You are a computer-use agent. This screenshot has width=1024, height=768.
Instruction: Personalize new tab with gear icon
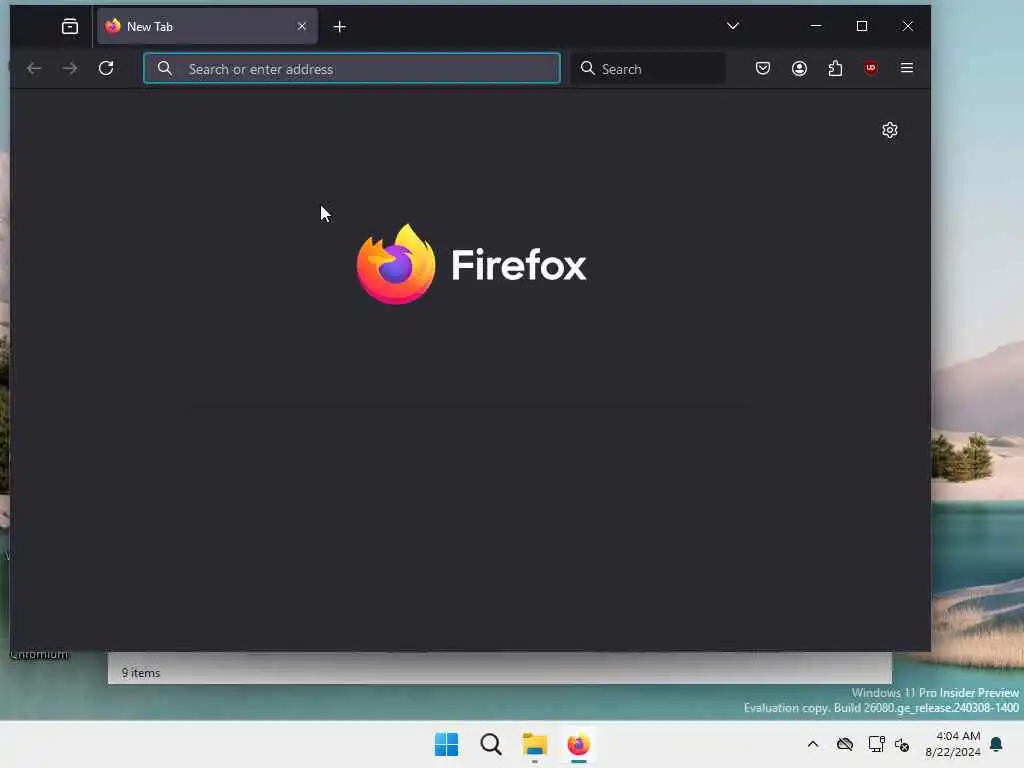pyautogui.click(x=889, y=130)
